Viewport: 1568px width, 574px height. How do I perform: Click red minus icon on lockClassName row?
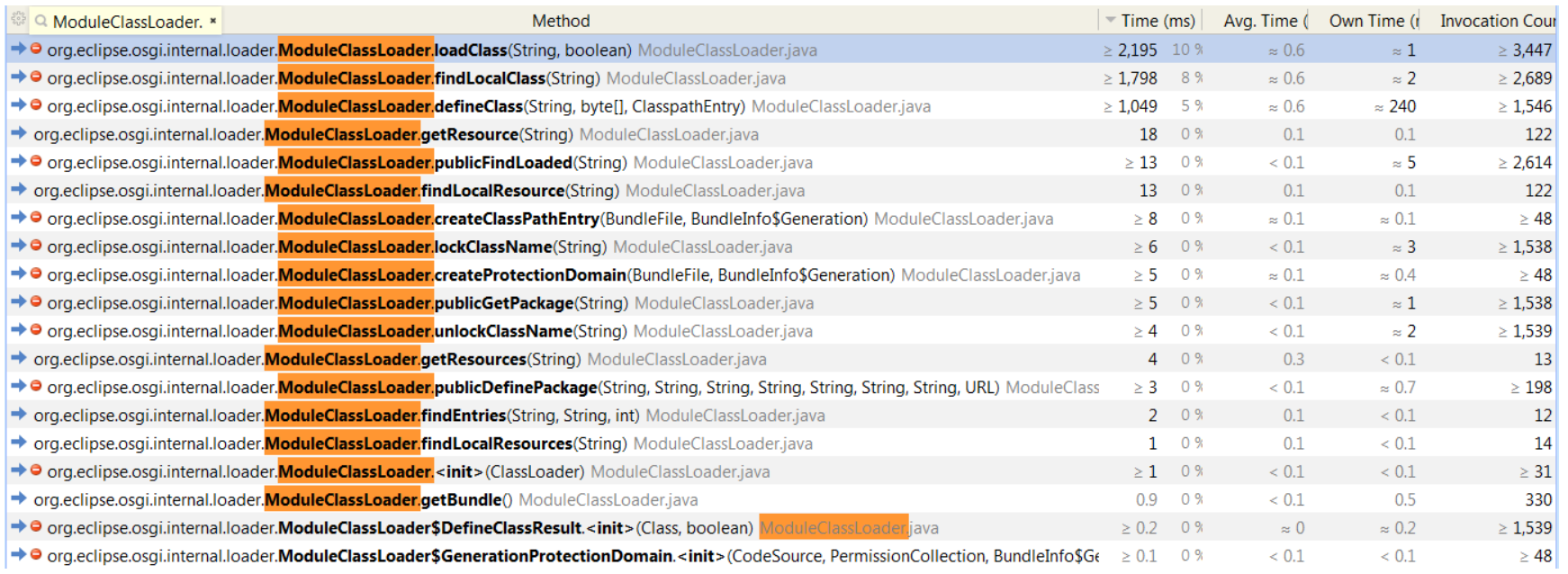click(36, 246)
